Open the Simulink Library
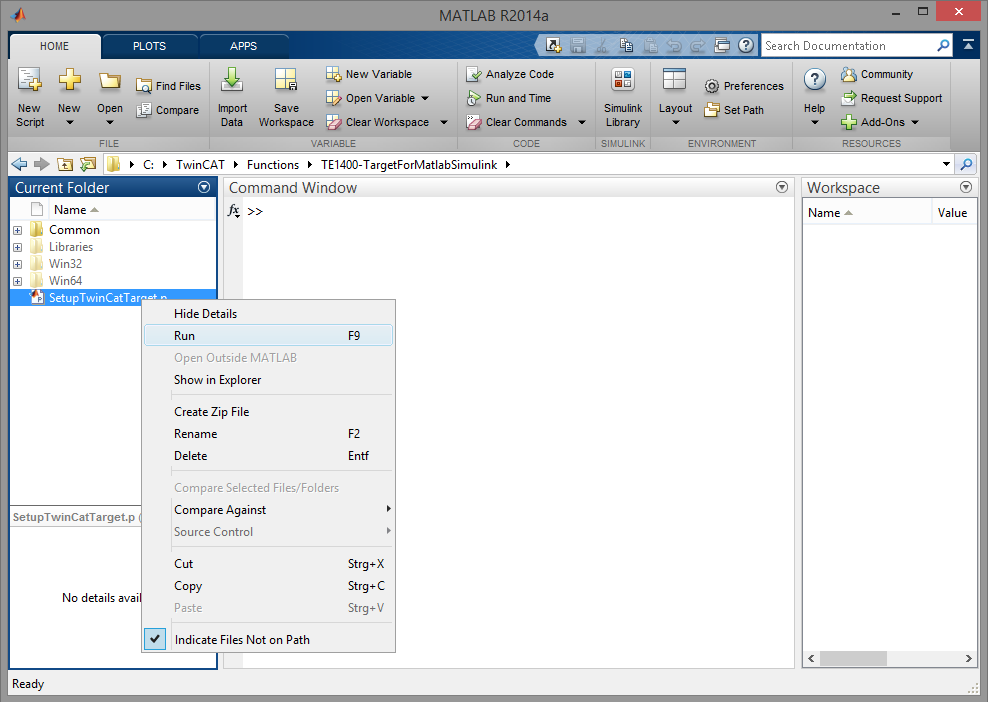The height and width of the screenshot is (702, 988). (623, 98)
